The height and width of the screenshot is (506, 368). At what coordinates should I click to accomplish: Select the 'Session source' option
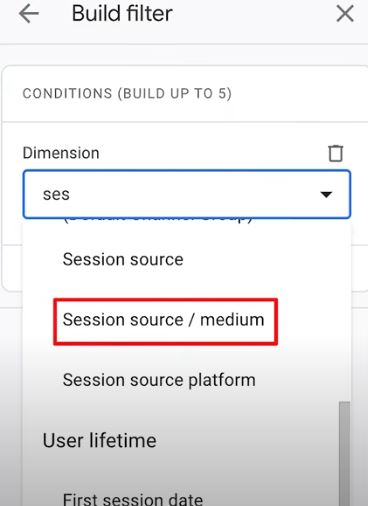(123, 259)
